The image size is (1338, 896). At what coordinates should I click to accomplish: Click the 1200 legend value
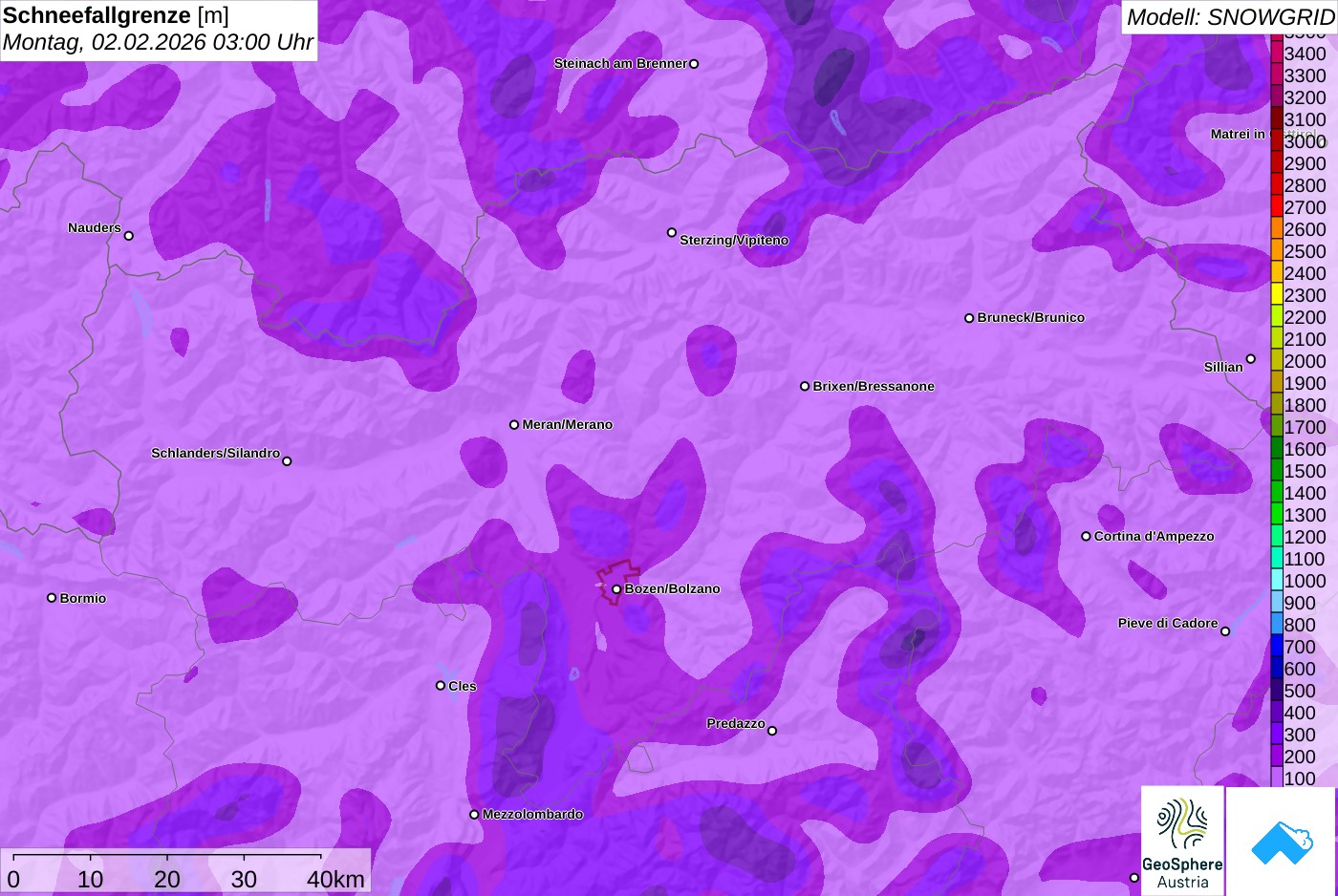(1306, 537)
